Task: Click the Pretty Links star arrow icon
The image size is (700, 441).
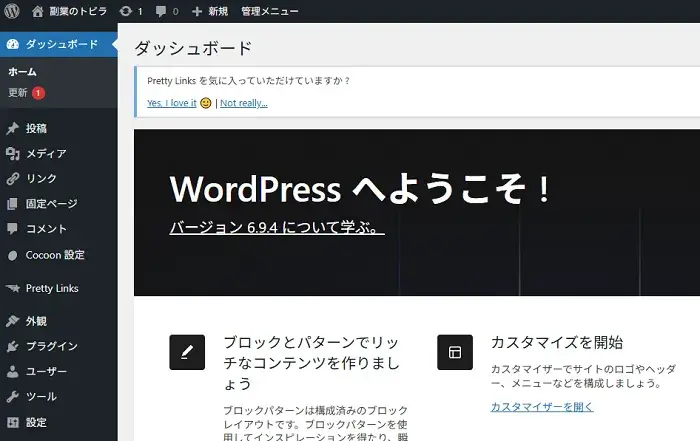Action: pyautogui.click(x=13, y=288)
